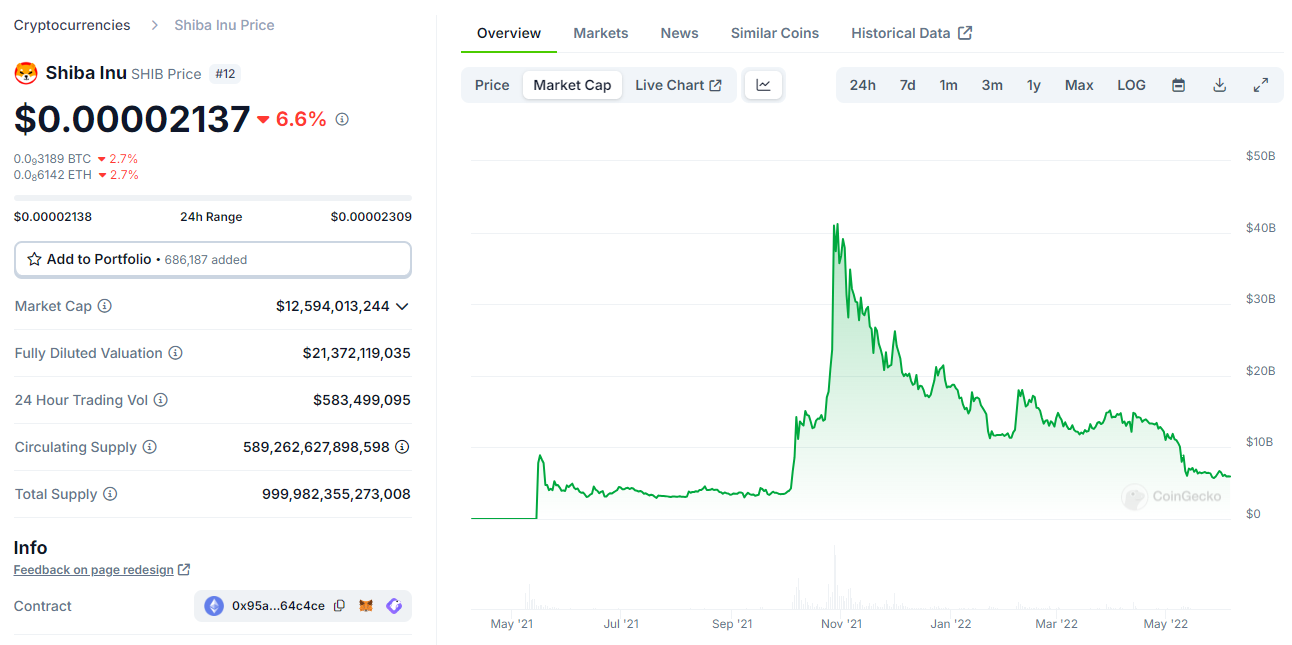Viewport: 1292px width, 645px height.
Task: Click the $583,499,095 trading volume value
Action: point(362,400)
